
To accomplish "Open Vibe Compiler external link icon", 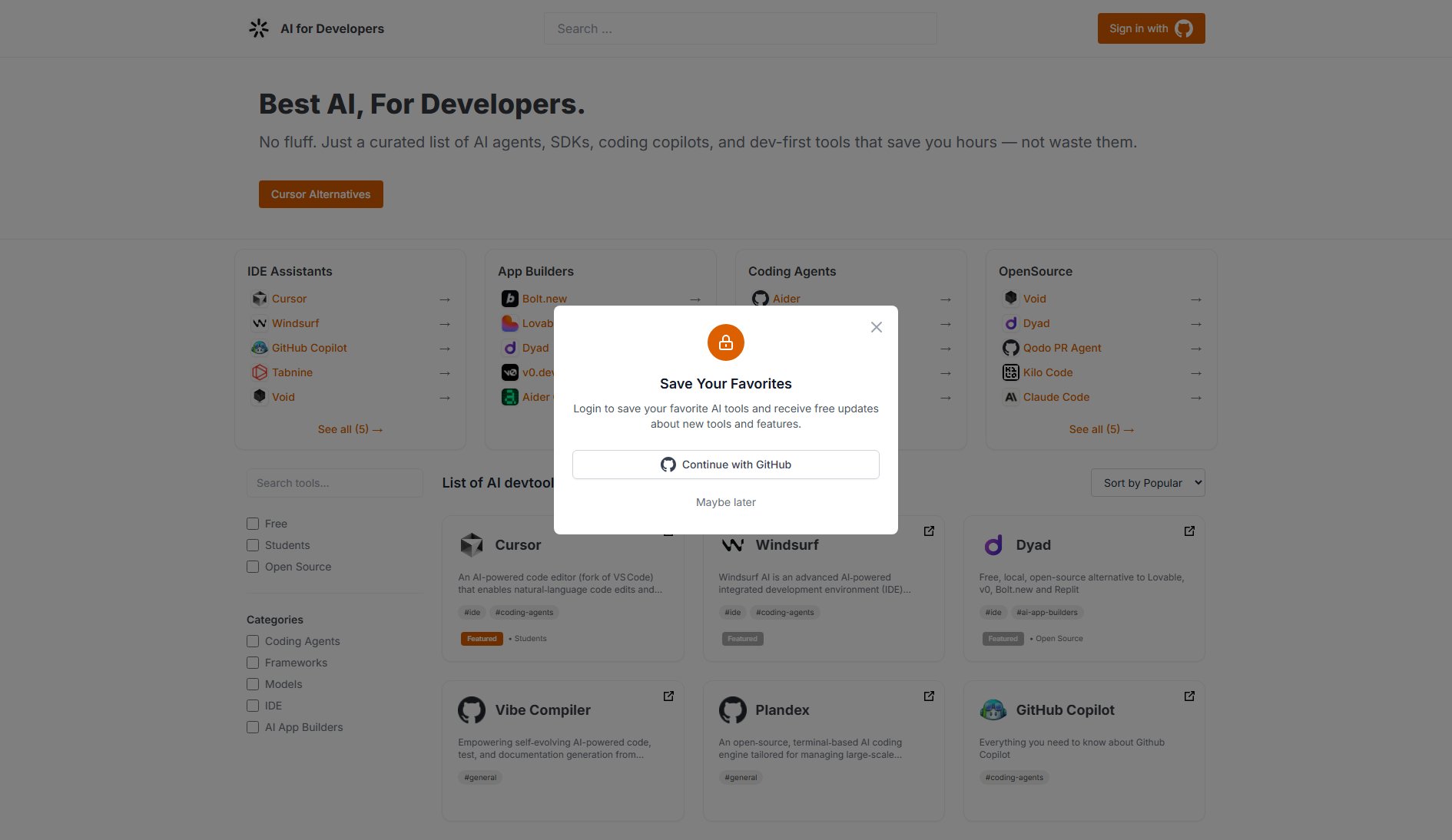I will (x=668, y=696).
